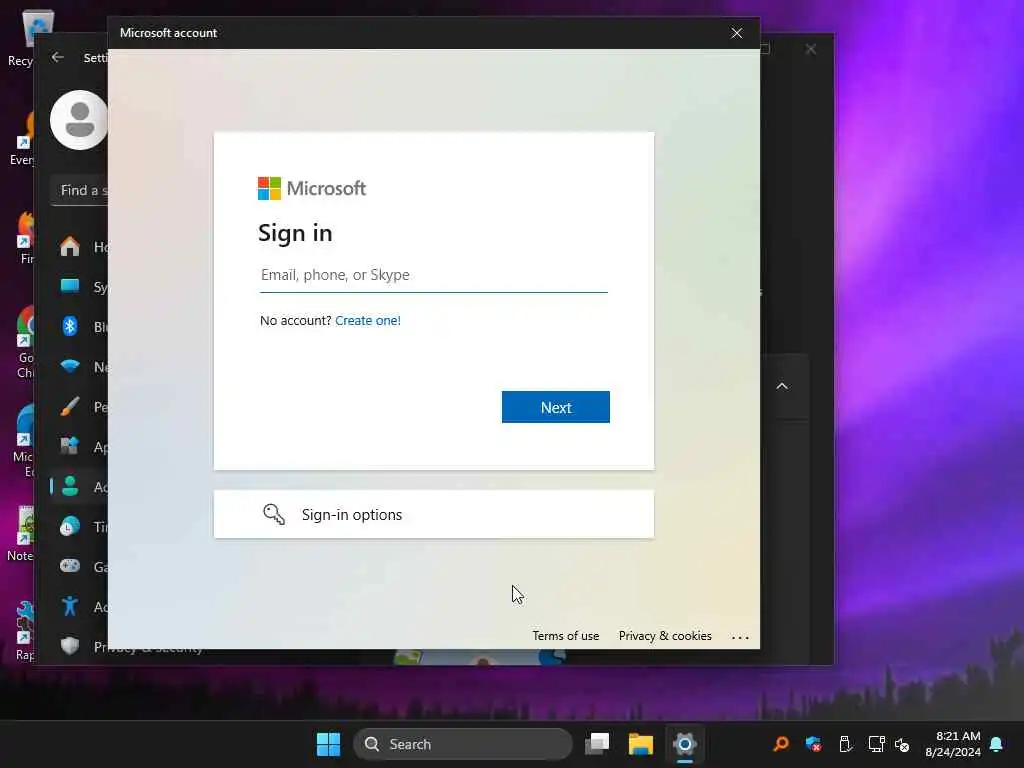1024x768 pixels.
Task: Click the Settings user profile avatar
Action: pos(79,120)
